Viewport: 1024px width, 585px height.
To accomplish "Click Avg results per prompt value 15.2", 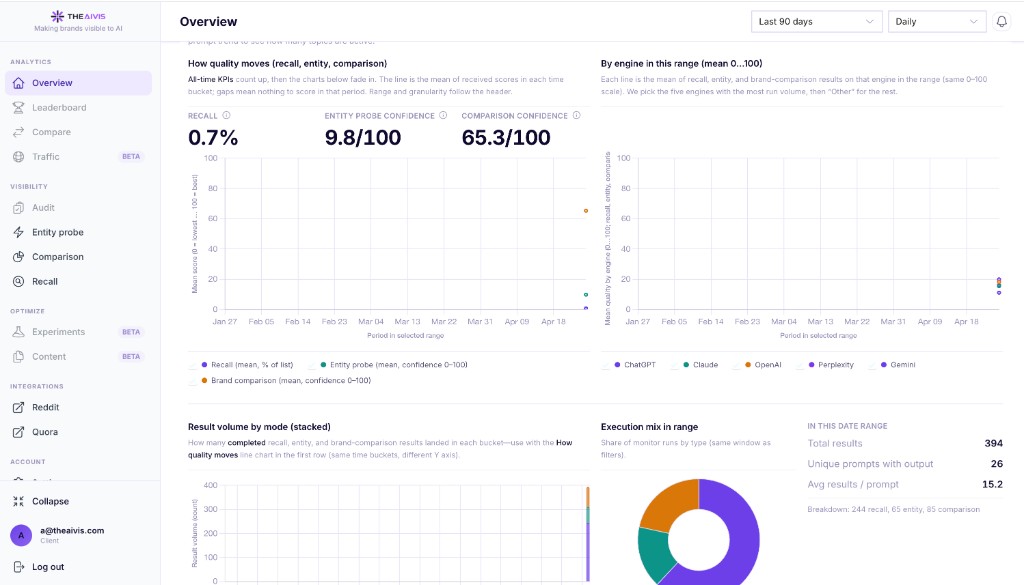I will click(992, 484).
